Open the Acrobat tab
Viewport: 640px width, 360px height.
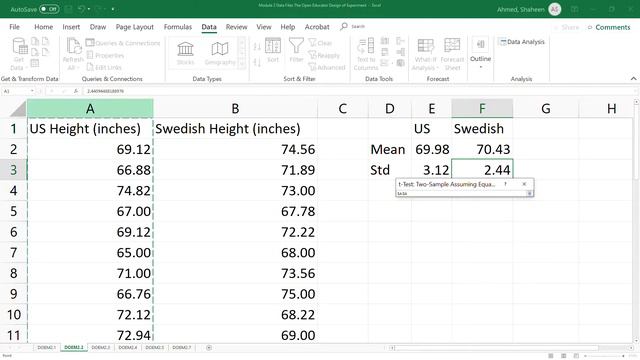(317, 27)
